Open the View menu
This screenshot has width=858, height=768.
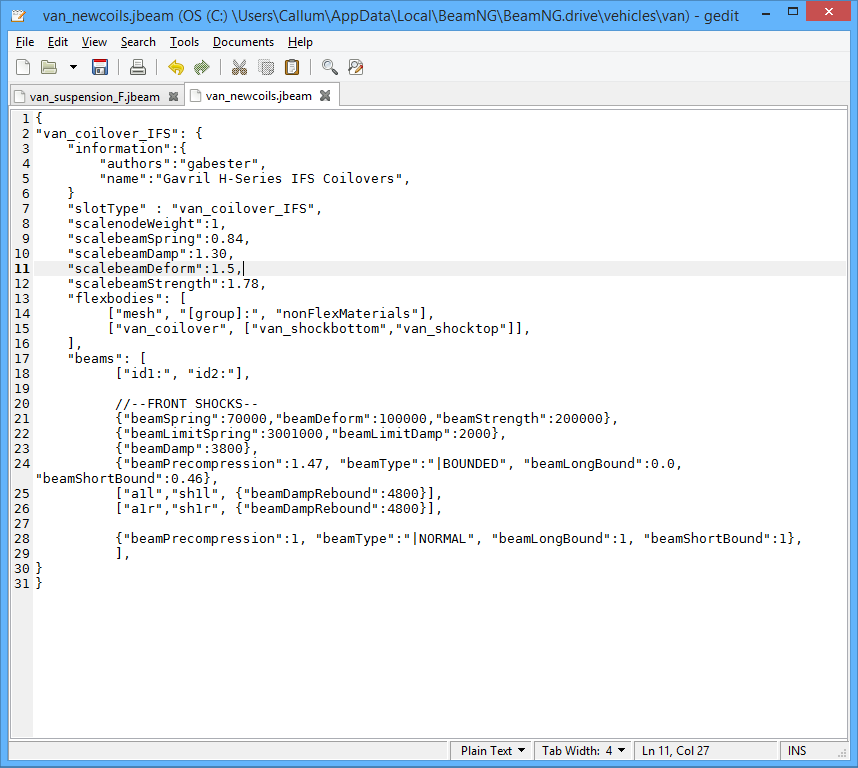point(94,42)
